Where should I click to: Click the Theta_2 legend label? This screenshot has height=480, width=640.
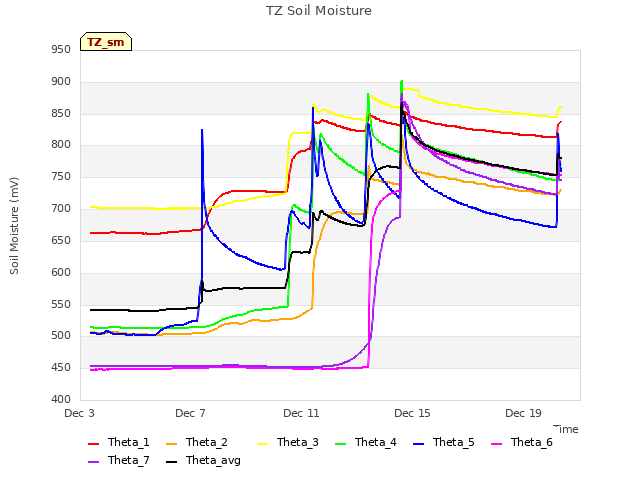pyautogui.click(x=207, y=442)
